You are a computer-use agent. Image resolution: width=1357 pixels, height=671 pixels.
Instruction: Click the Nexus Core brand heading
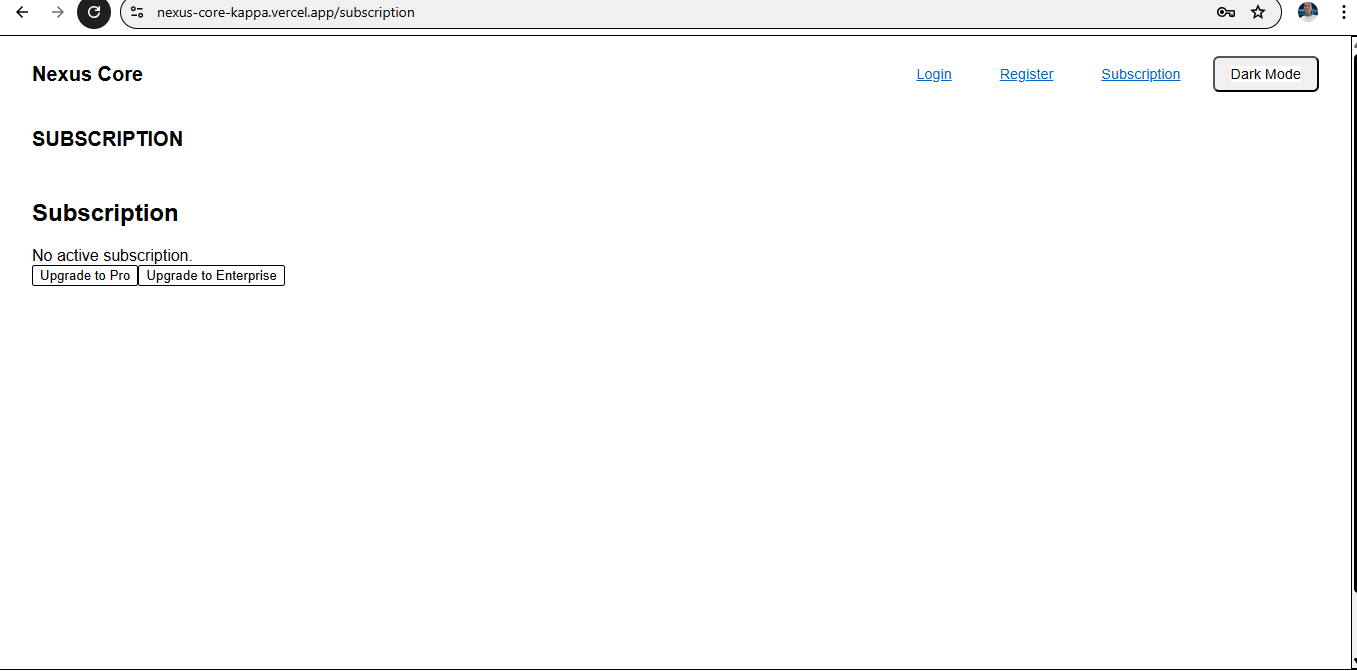[87, 74]
